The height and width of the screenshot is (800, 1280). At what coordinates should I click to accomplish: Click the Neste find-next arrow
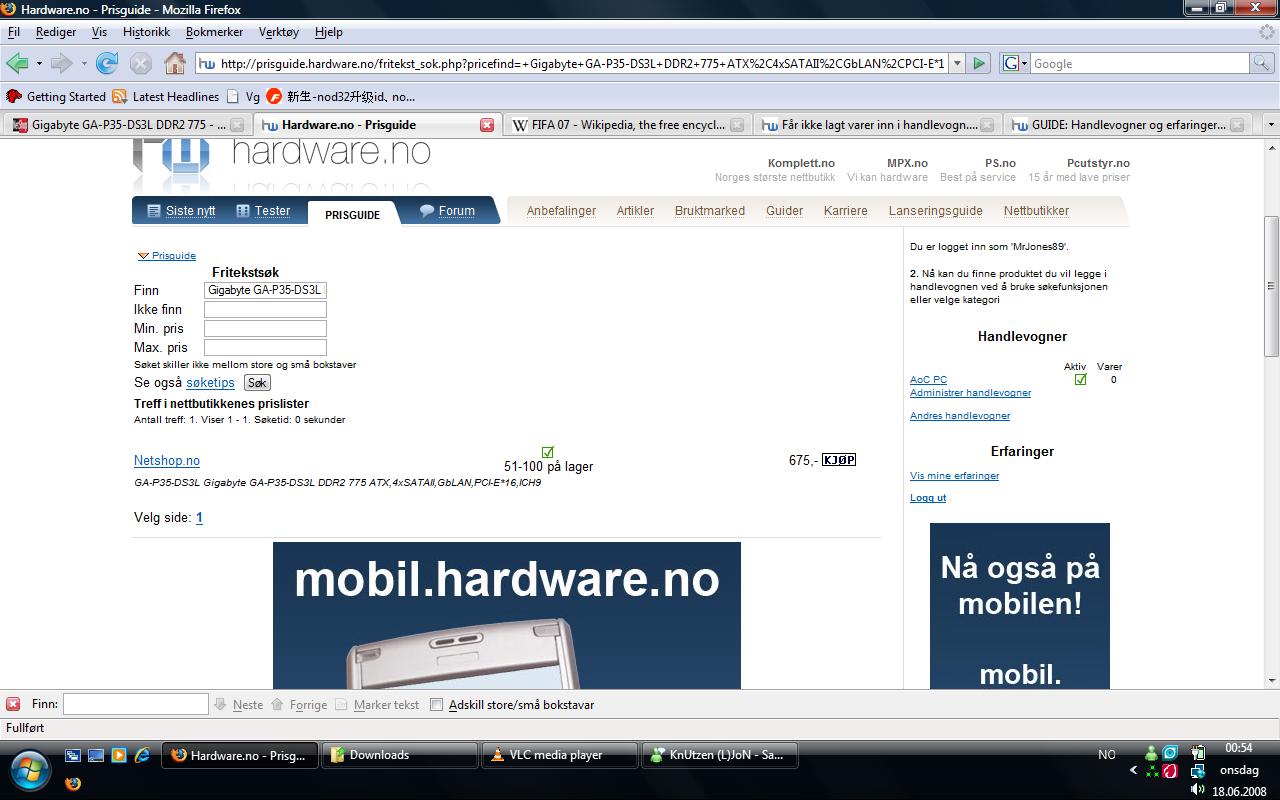click(221, 704)
